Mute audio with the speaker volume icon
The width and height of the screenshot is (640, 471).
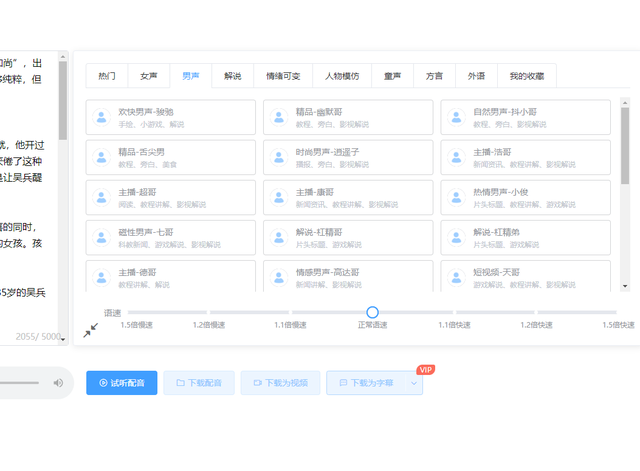[58, 383]
